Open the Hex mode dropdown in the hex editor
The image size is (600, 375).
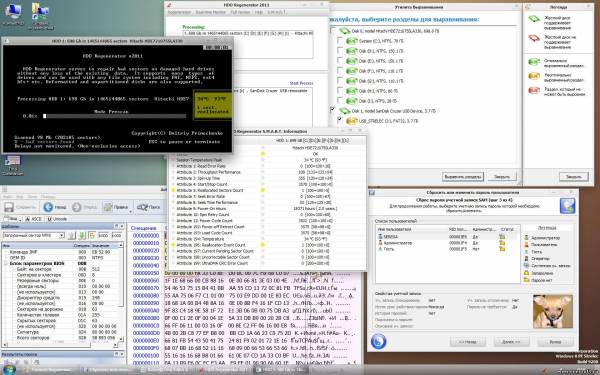pos(20,219)
